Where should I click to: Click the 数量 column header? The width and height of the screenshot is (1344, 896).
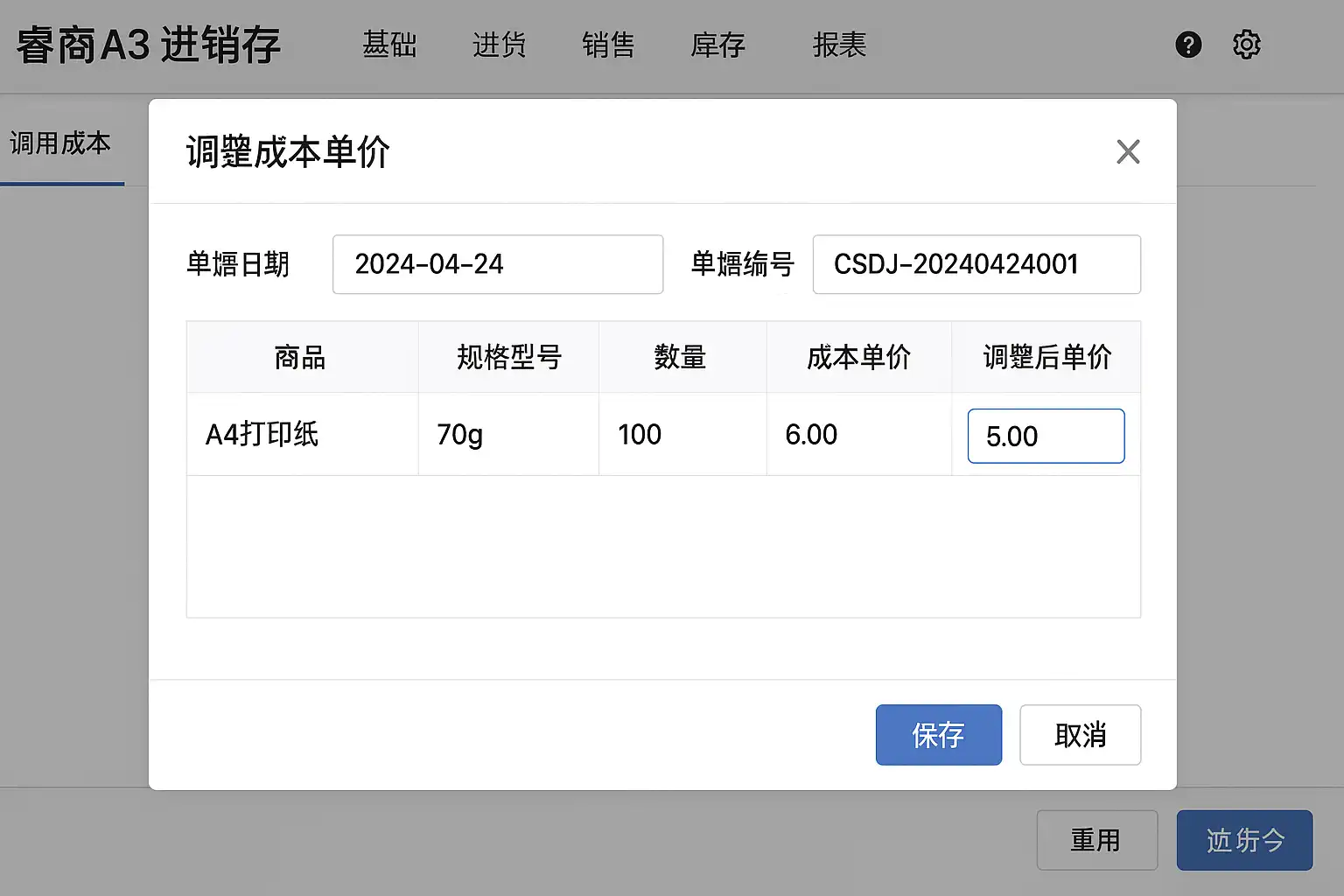(681, 357)
